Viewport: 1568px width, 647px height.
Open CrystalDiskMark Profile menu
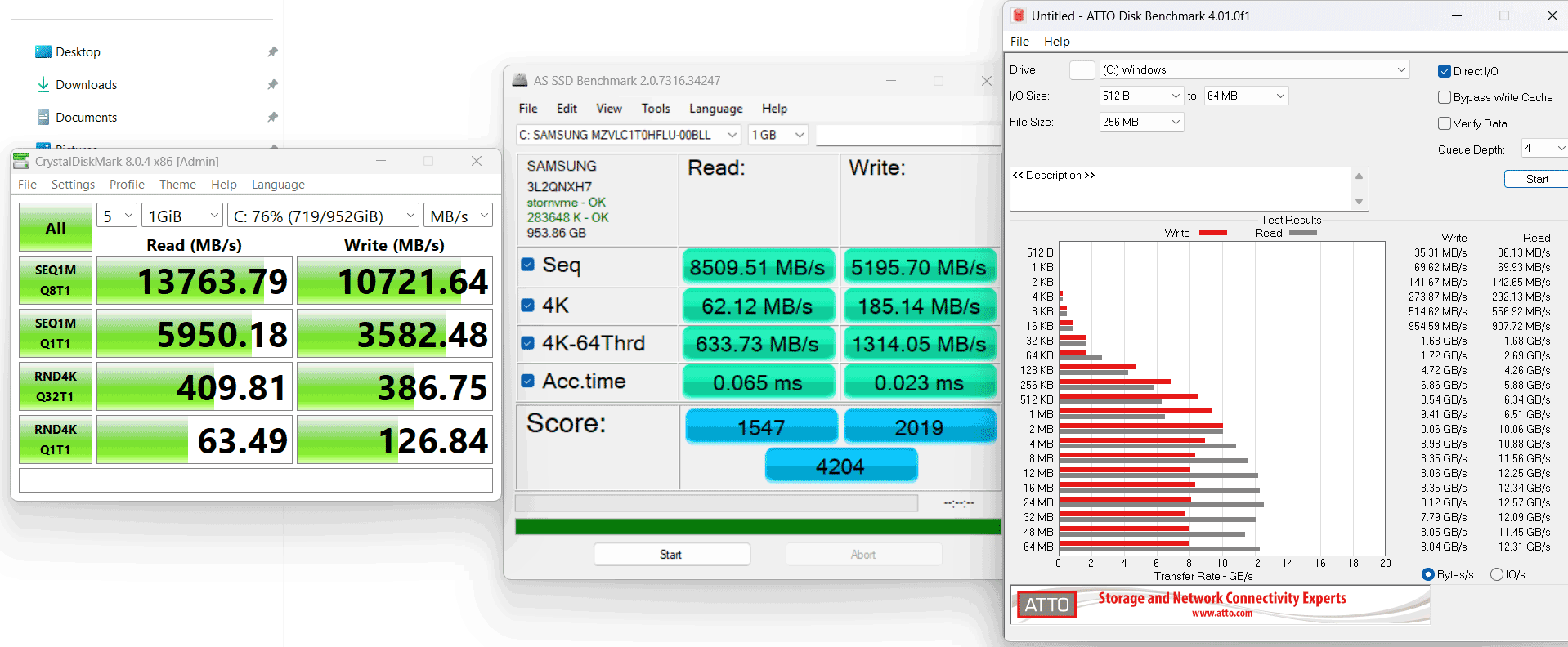tap(127, 185)
